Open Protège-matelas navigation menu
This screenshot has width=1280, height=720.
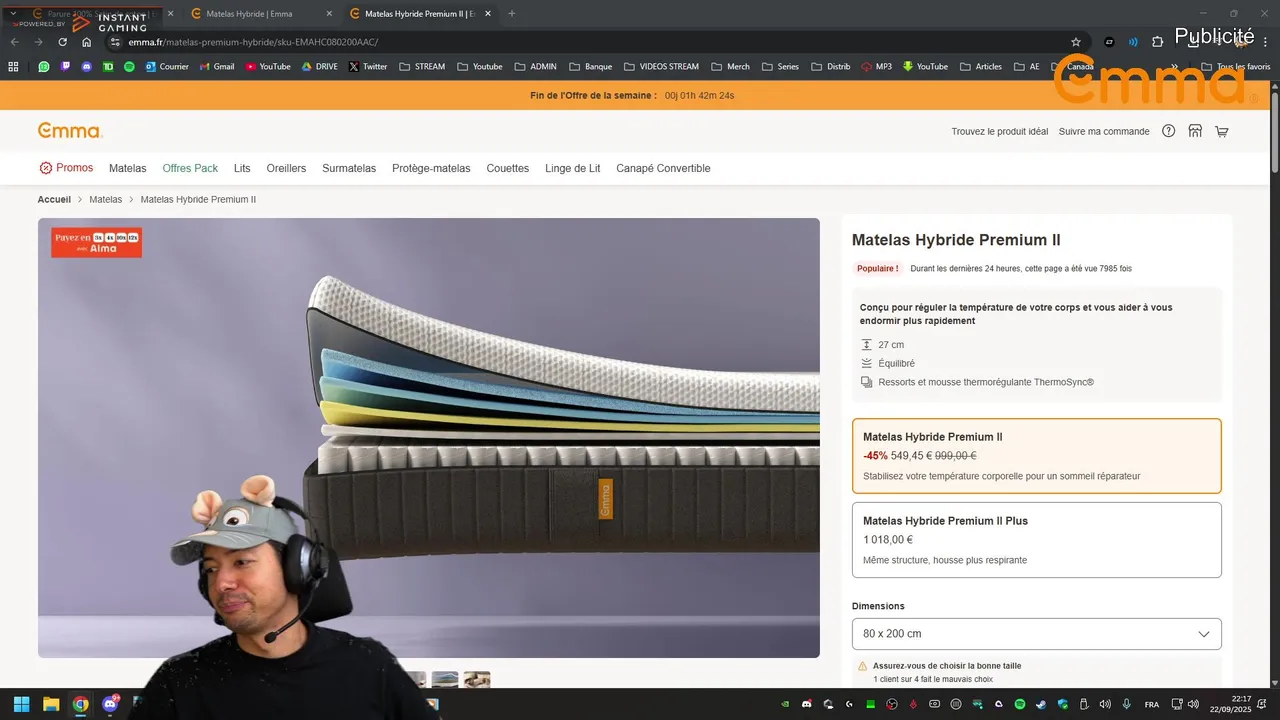point(431,168)
